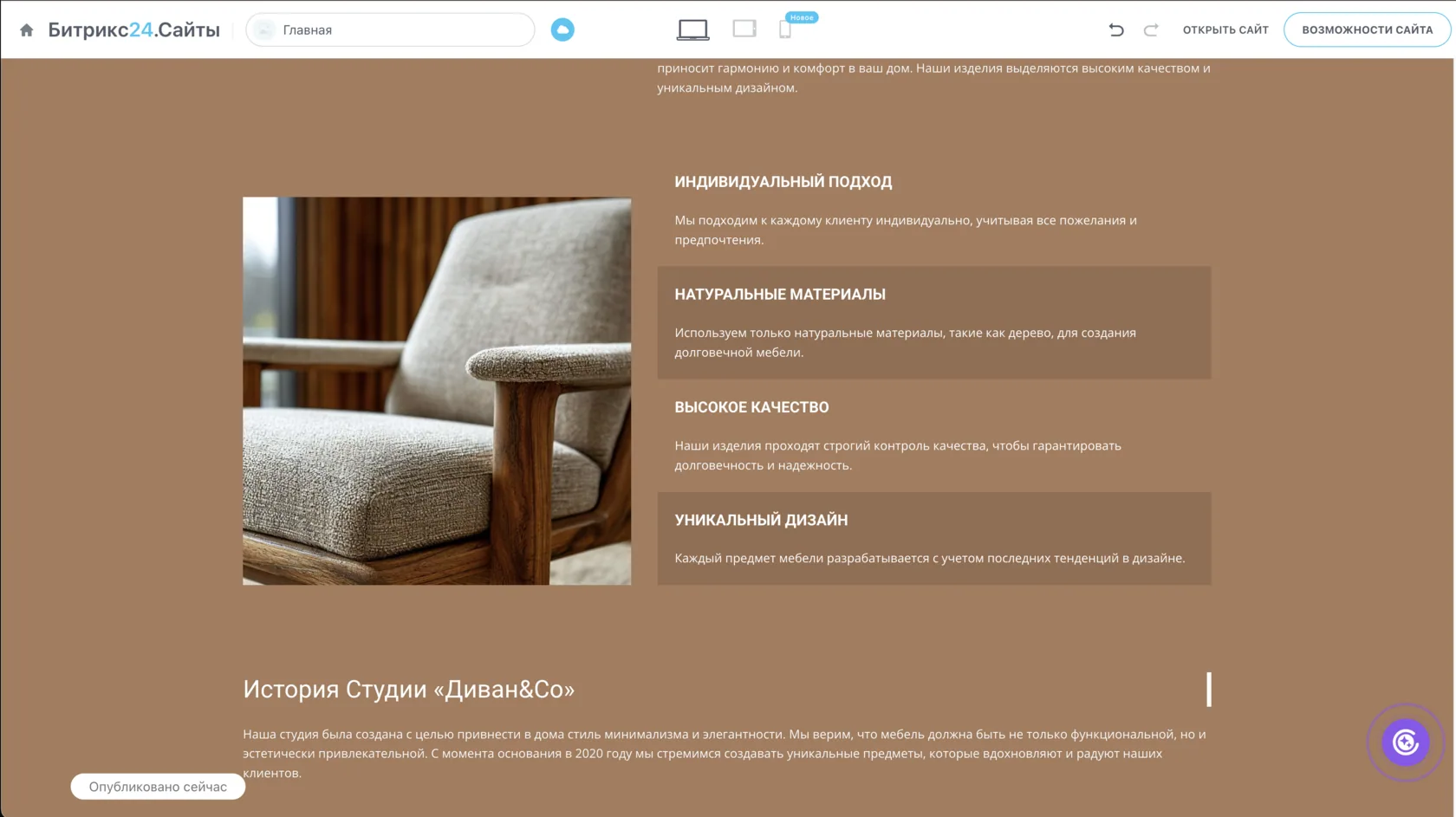Click the blue cloud publish icon
This screenshot has width=1456, height=817.
tap(562, 29)
